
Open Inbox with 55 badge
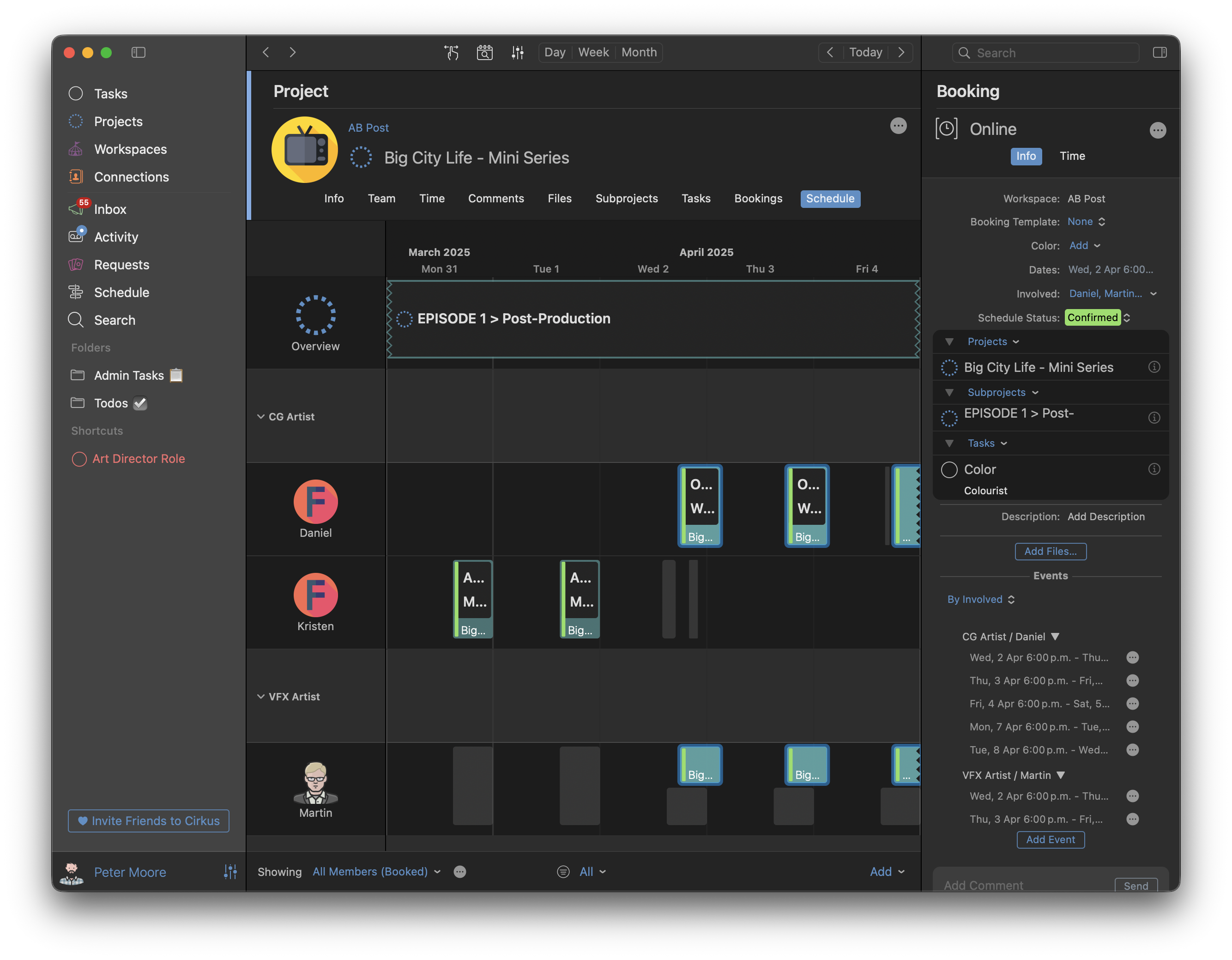coord(110,209)
